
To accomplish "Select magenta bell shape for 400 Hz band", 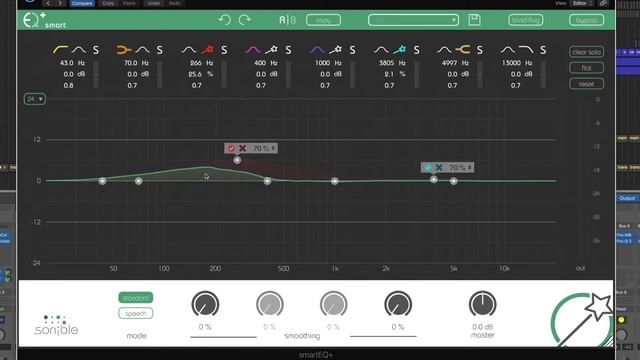I will coord(253,50).
